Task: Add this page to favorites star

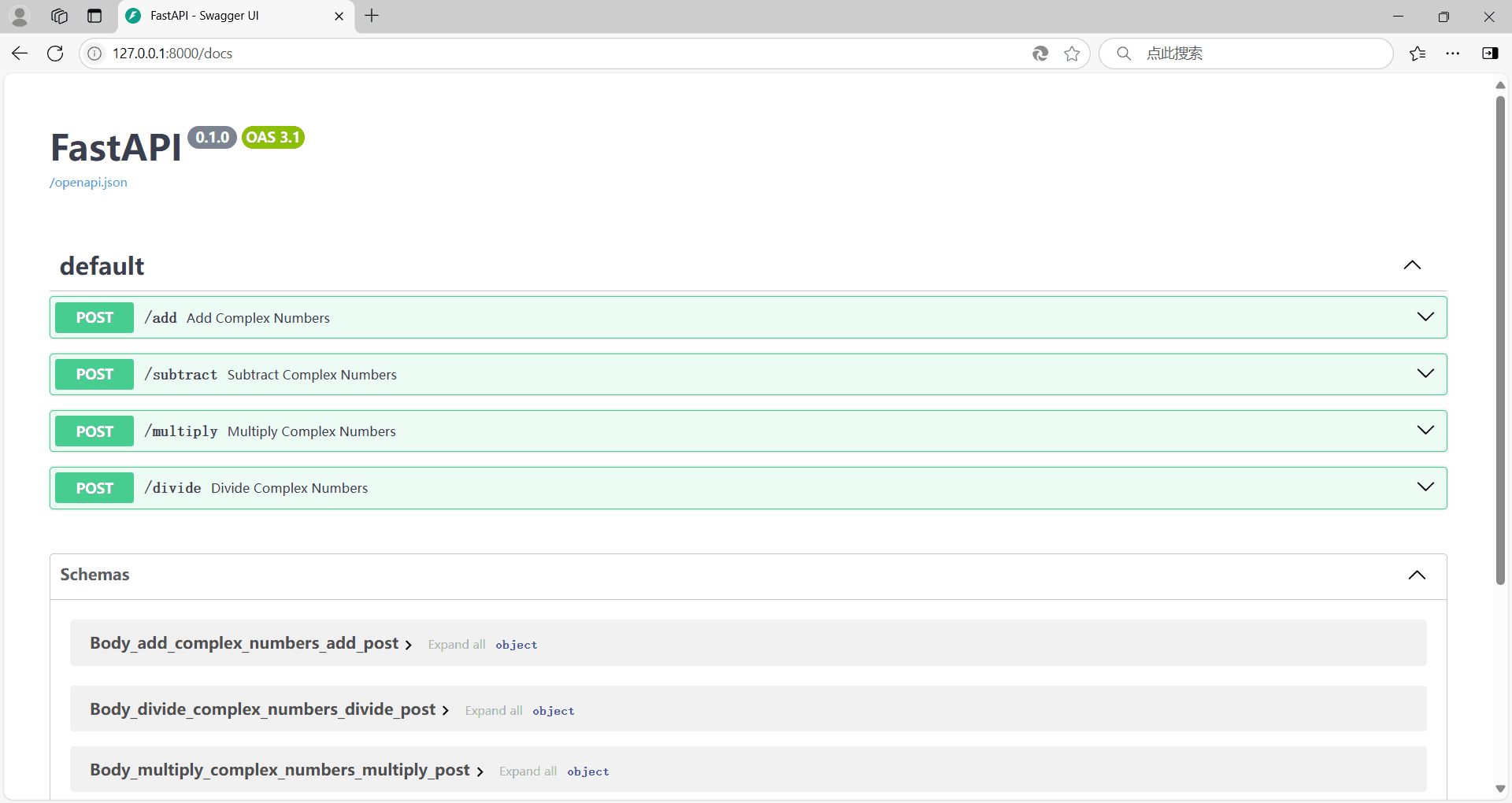Action: click(1072, 54)
